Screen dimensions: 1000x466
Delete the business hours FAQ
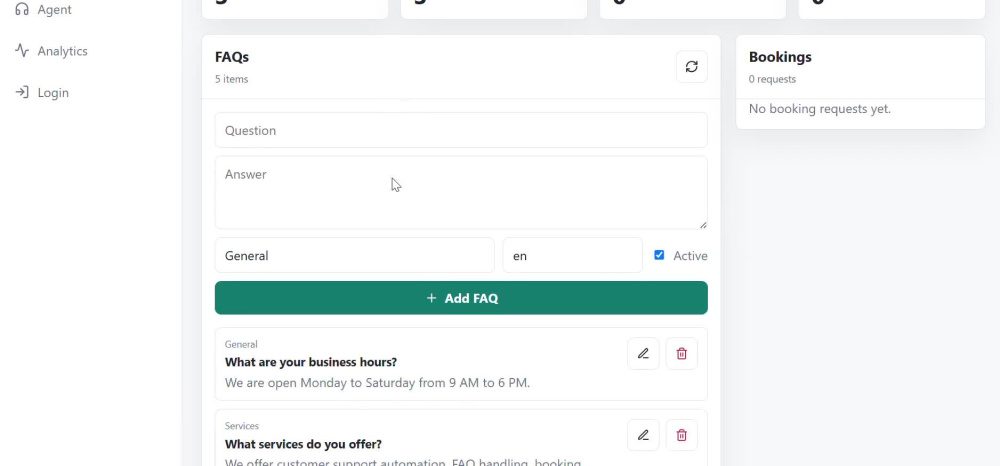pyautogui.click(x=681, y=354)
